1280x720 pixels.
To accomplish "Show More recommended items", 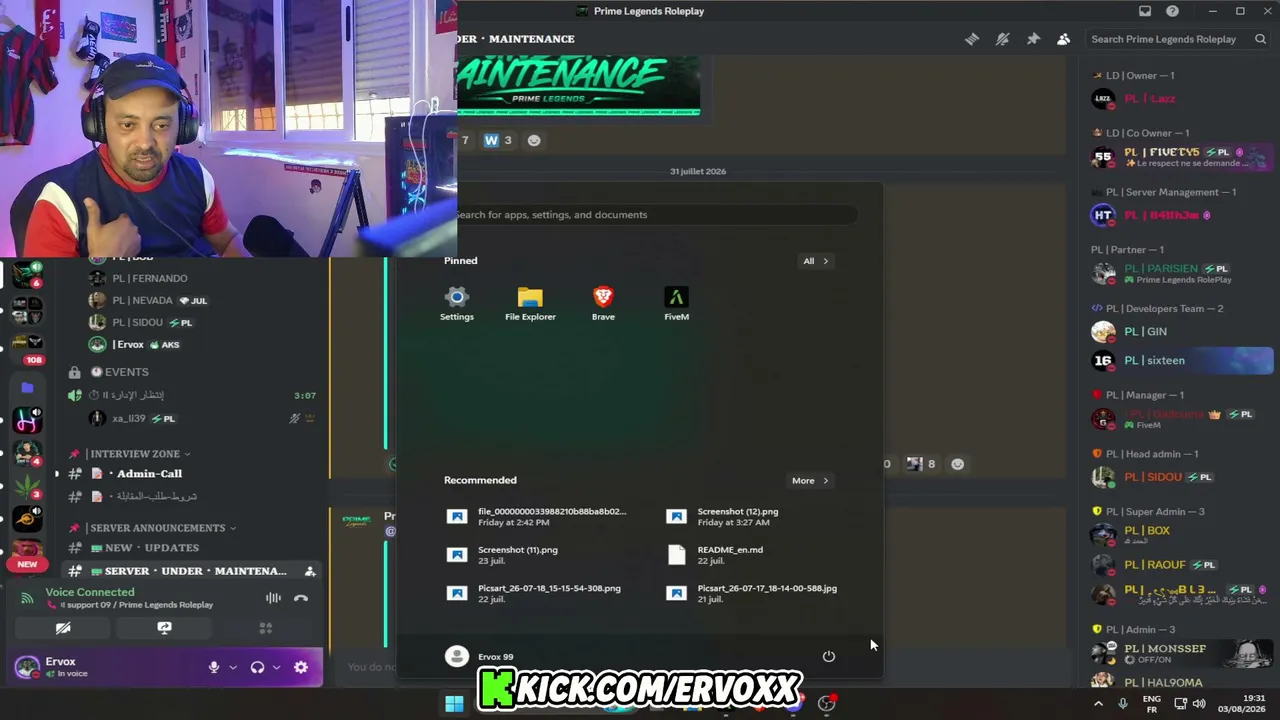I will click(809, 481).
